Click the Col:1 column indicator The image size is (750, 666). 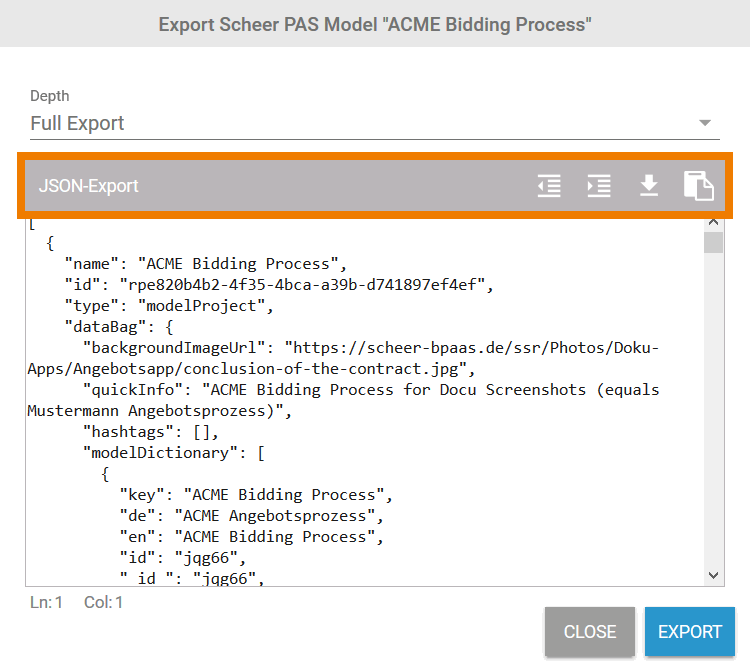pos(104,602)
